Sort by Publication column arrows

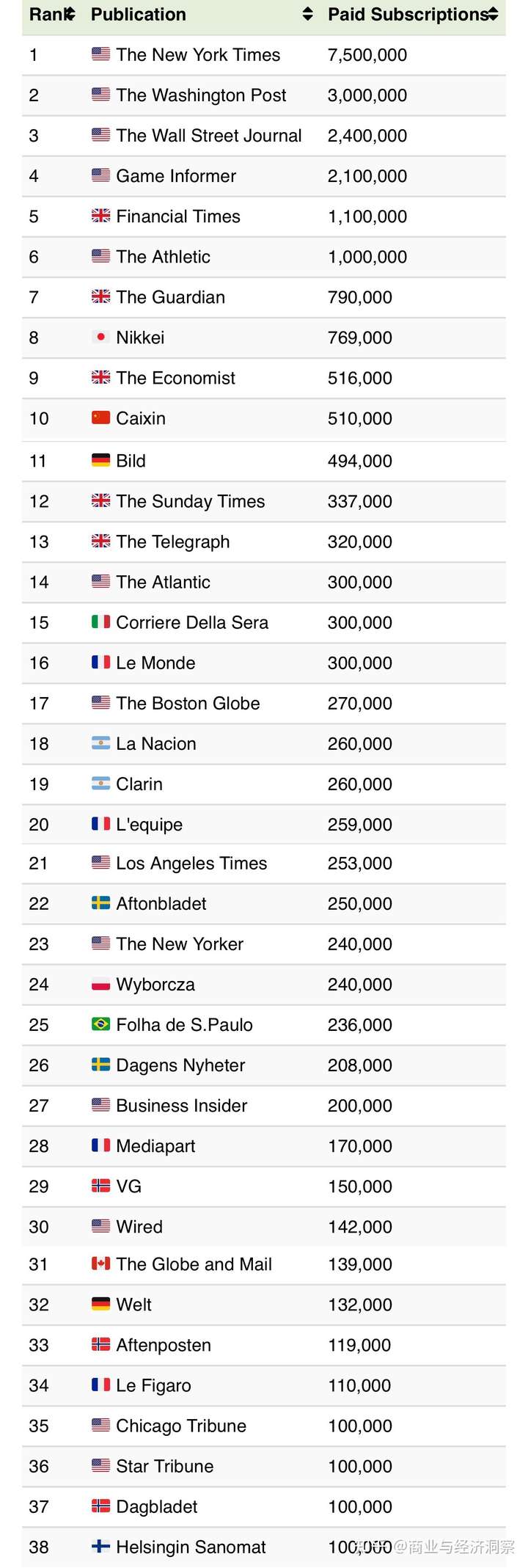coord(308,14)
